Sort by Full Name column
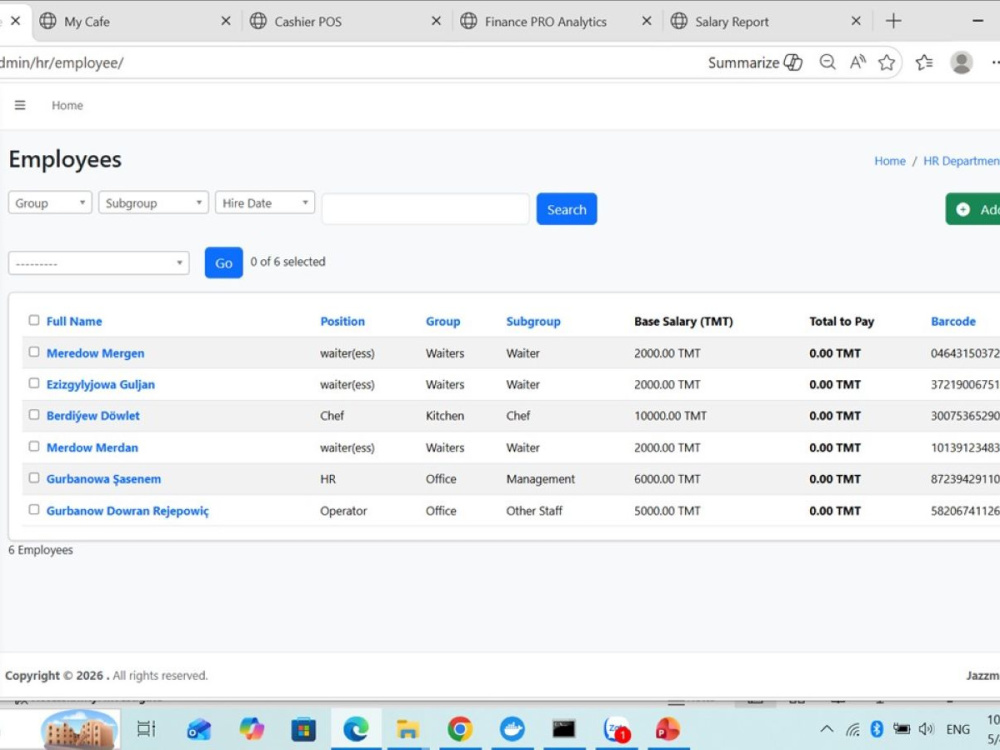This screenshot has width=1000, height=750. [74, 321]
